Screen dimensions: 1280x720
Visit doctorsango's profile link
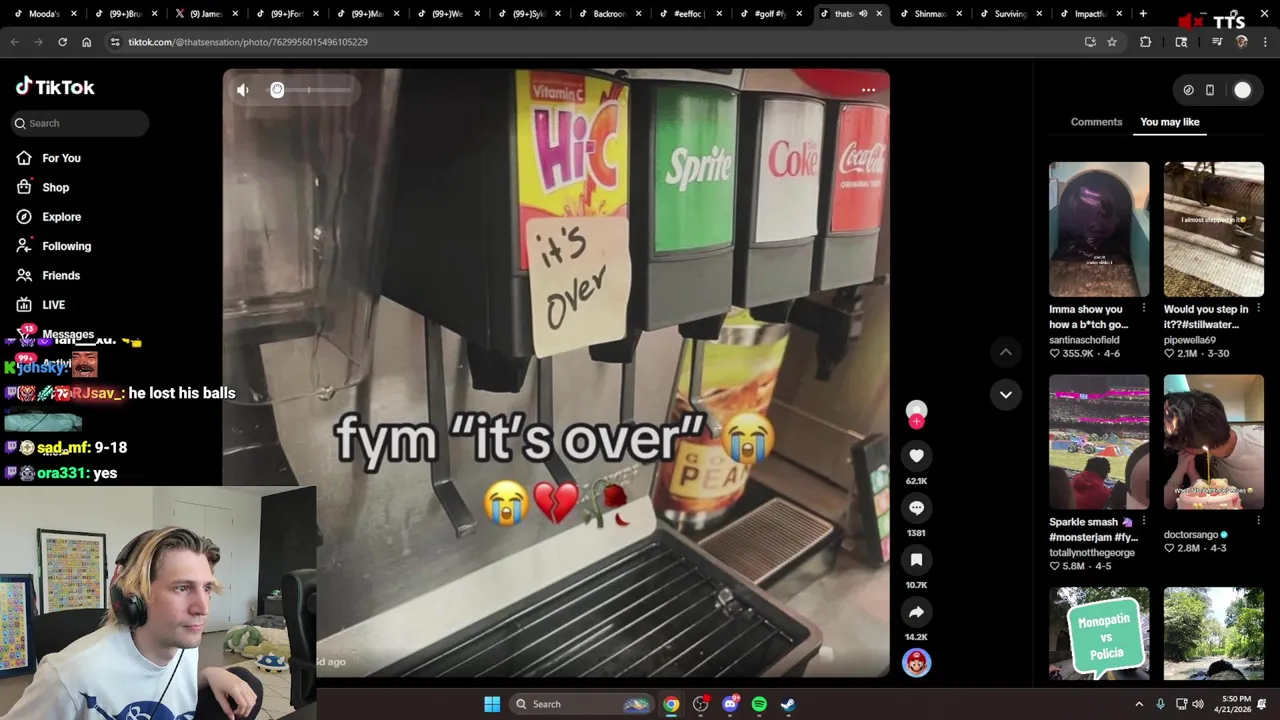tap(1190, 535)
